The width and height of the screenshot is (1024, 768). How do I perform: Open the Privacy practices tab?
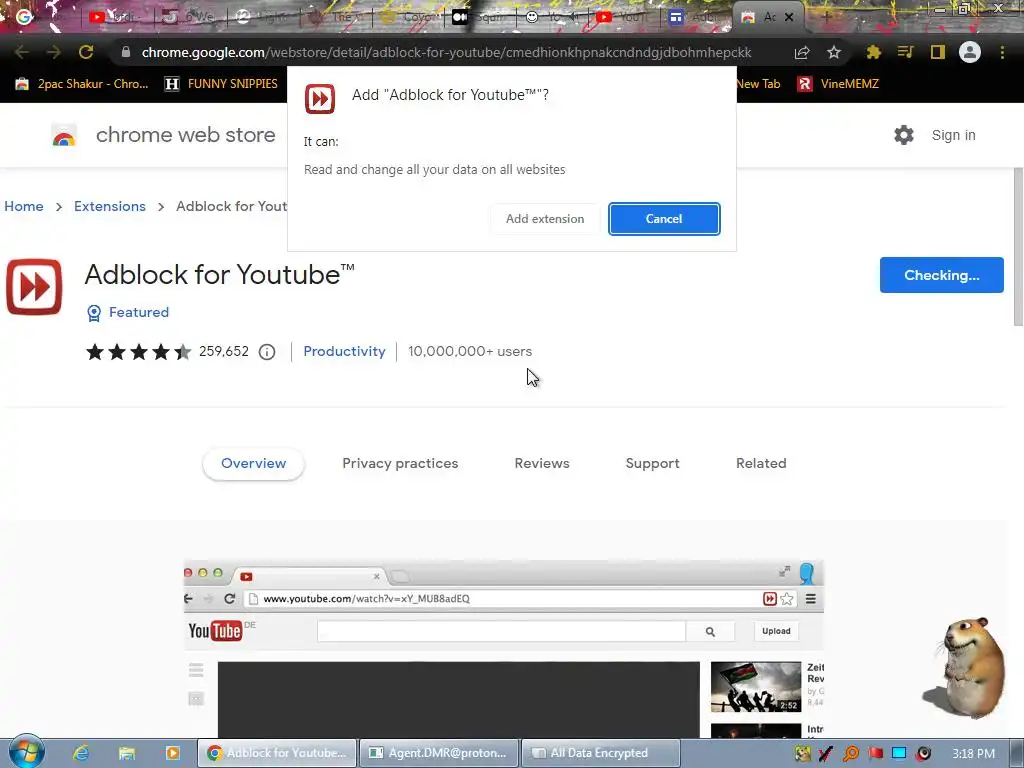pyautogui.click(x=400, y=463)
